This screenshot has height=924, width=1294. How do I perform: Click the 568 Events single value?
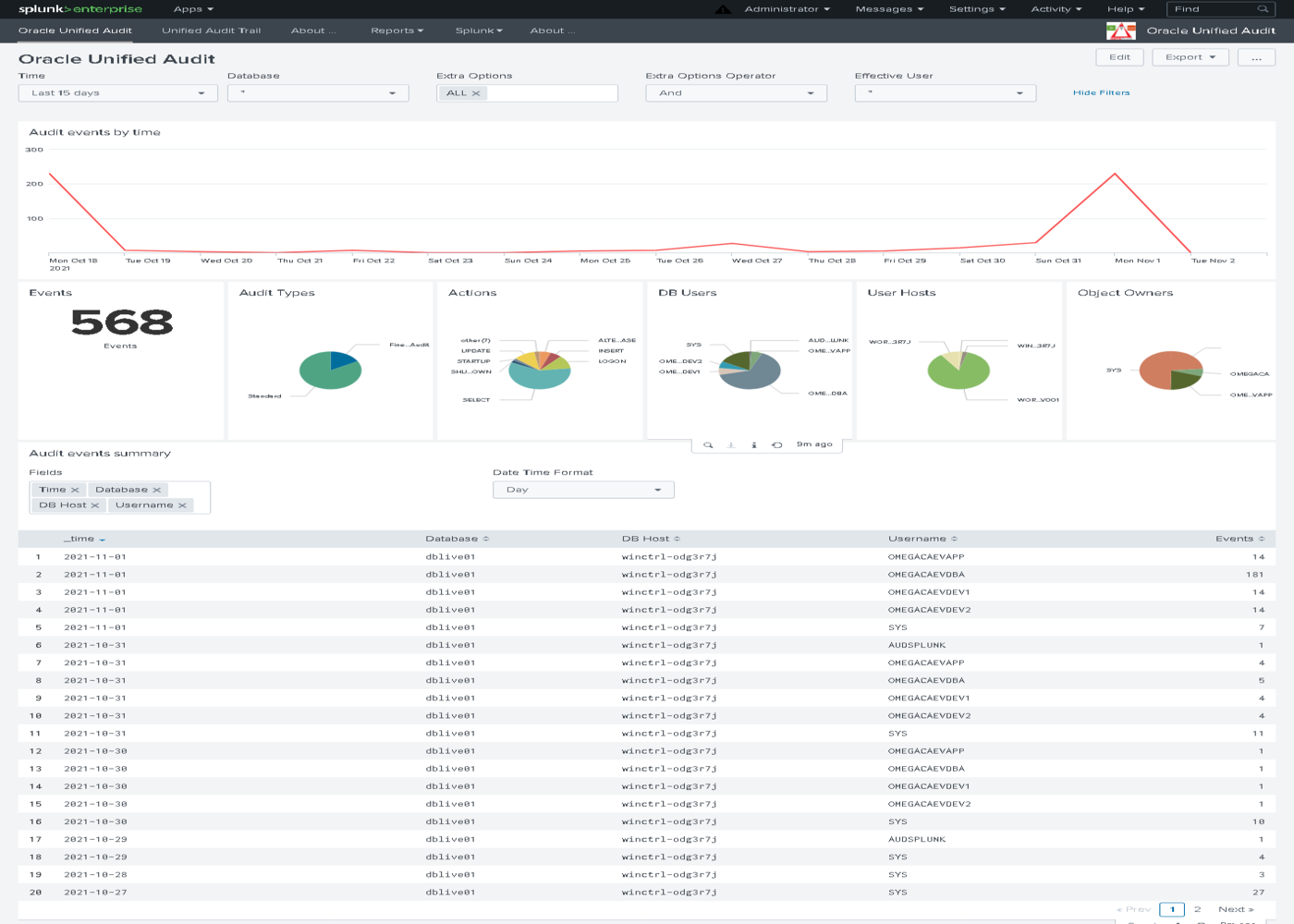121,322
